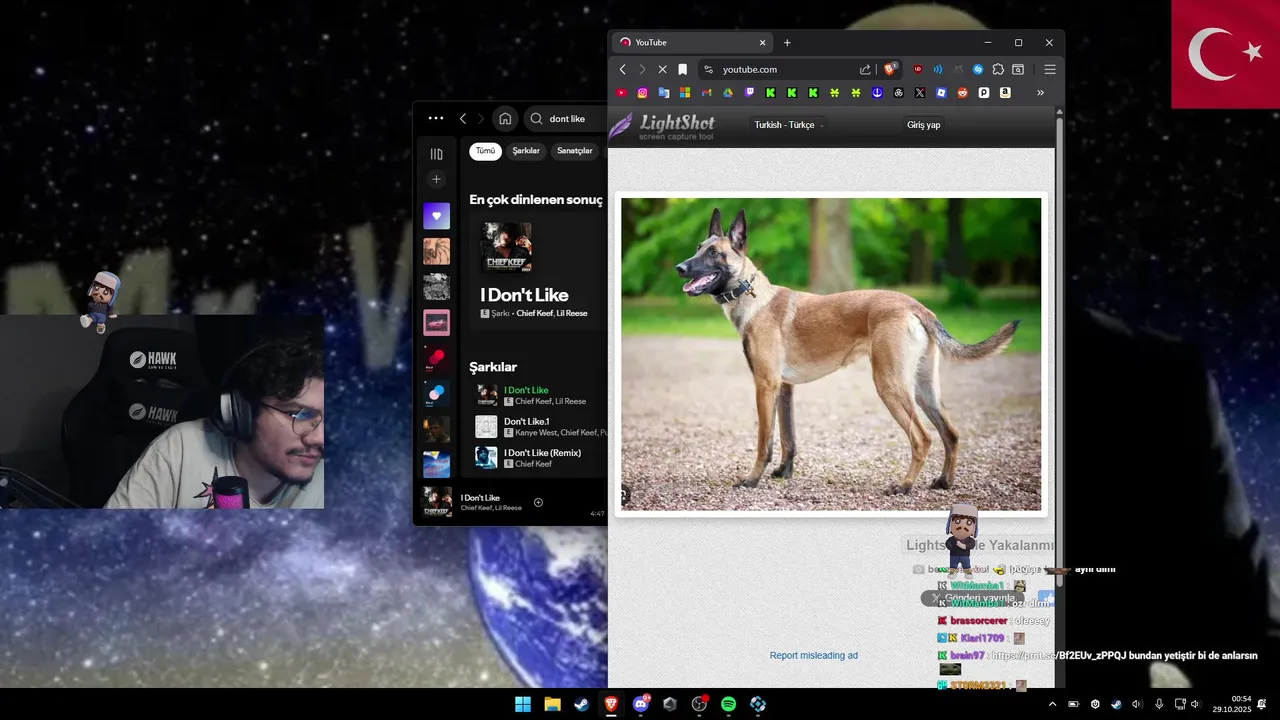Open Liked Songs in Spotify sidebar
The width and height of the screenshot is (1280, 720).
(x=436, y=216)
